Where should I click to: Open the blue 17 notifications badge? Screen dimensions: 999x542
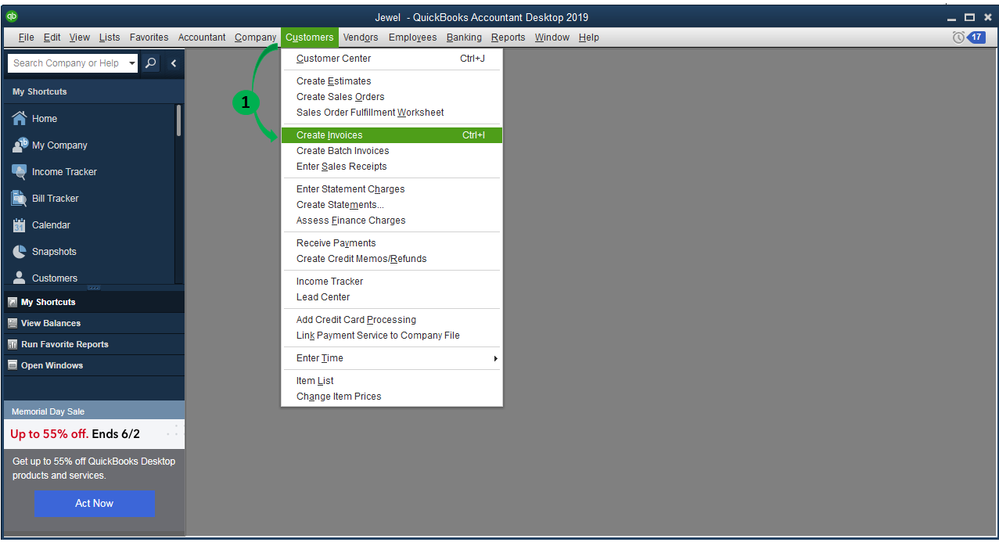tap(977, 38)
